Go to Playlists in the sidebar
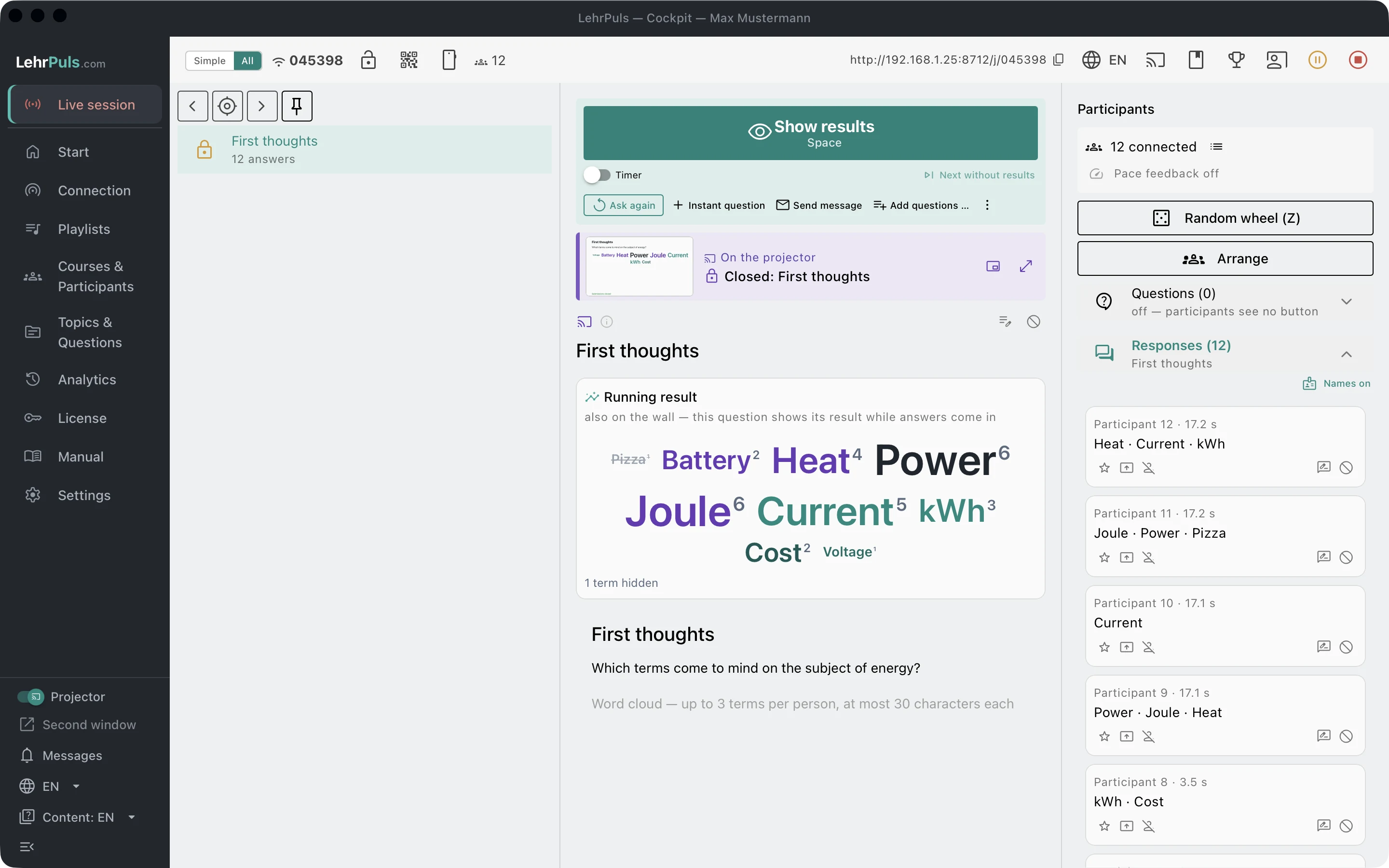1389x868 pixels. tap(85, 229)
